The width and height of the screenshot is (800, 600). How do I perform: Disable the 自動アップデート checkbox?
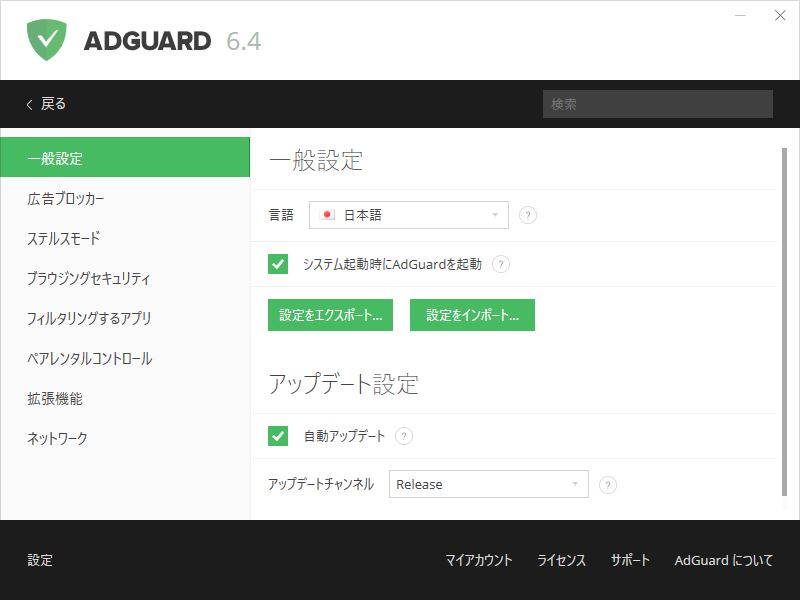[x=278, y=436]
